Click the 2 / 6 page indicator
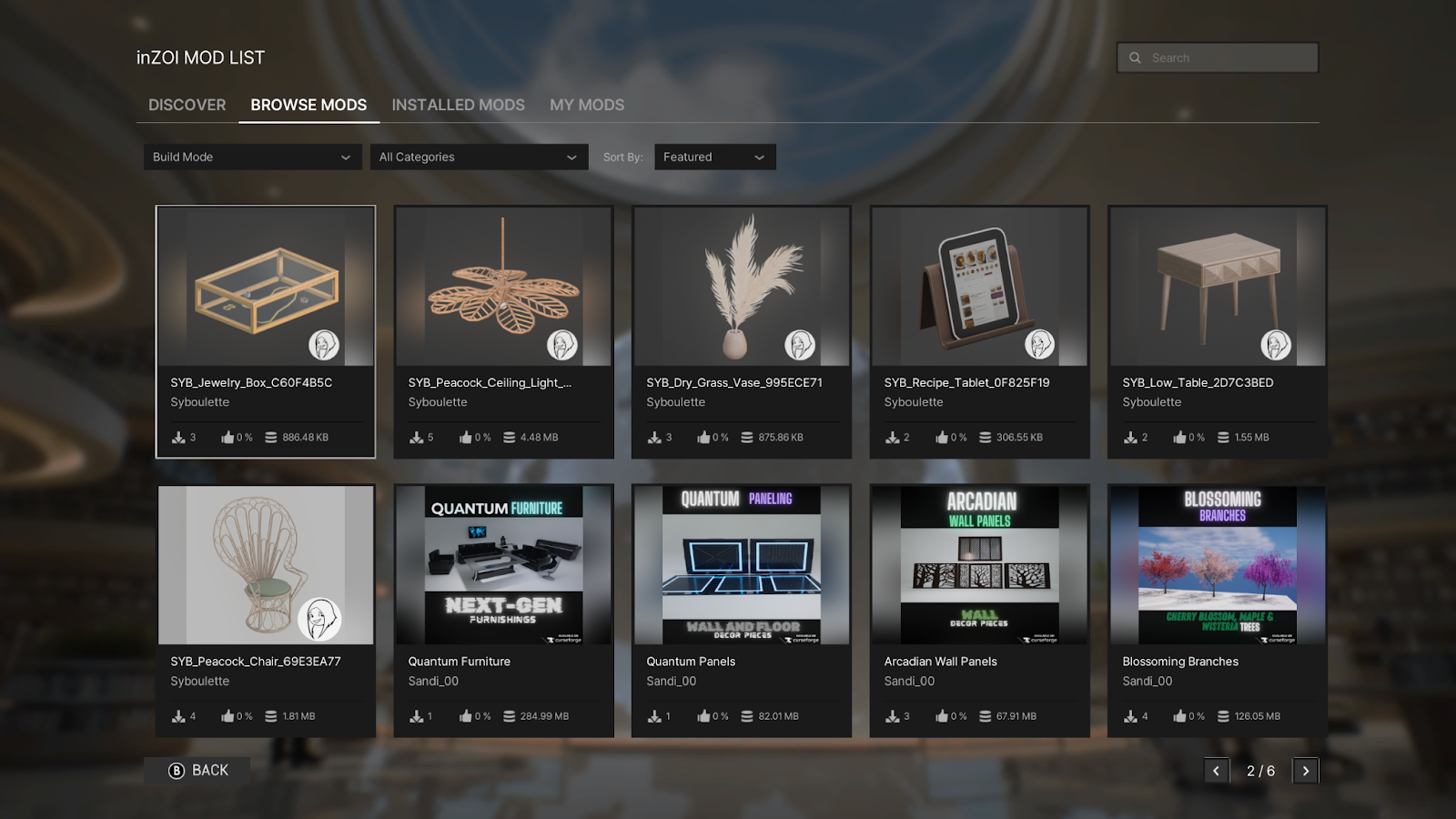The height and width of the screenshot is (819, 1456). [1260, 771]
